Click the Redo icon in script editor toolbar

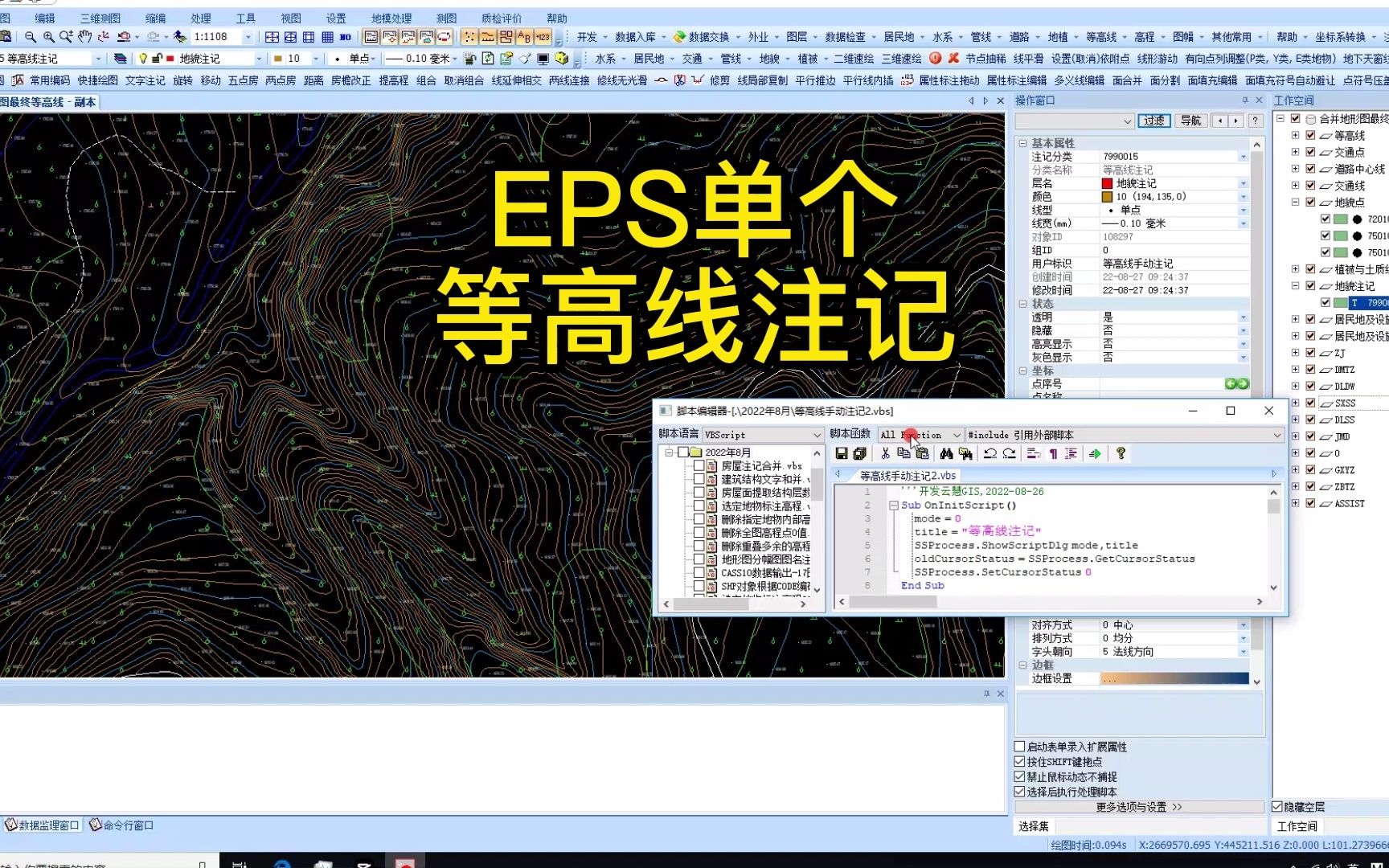(1010, 453)
